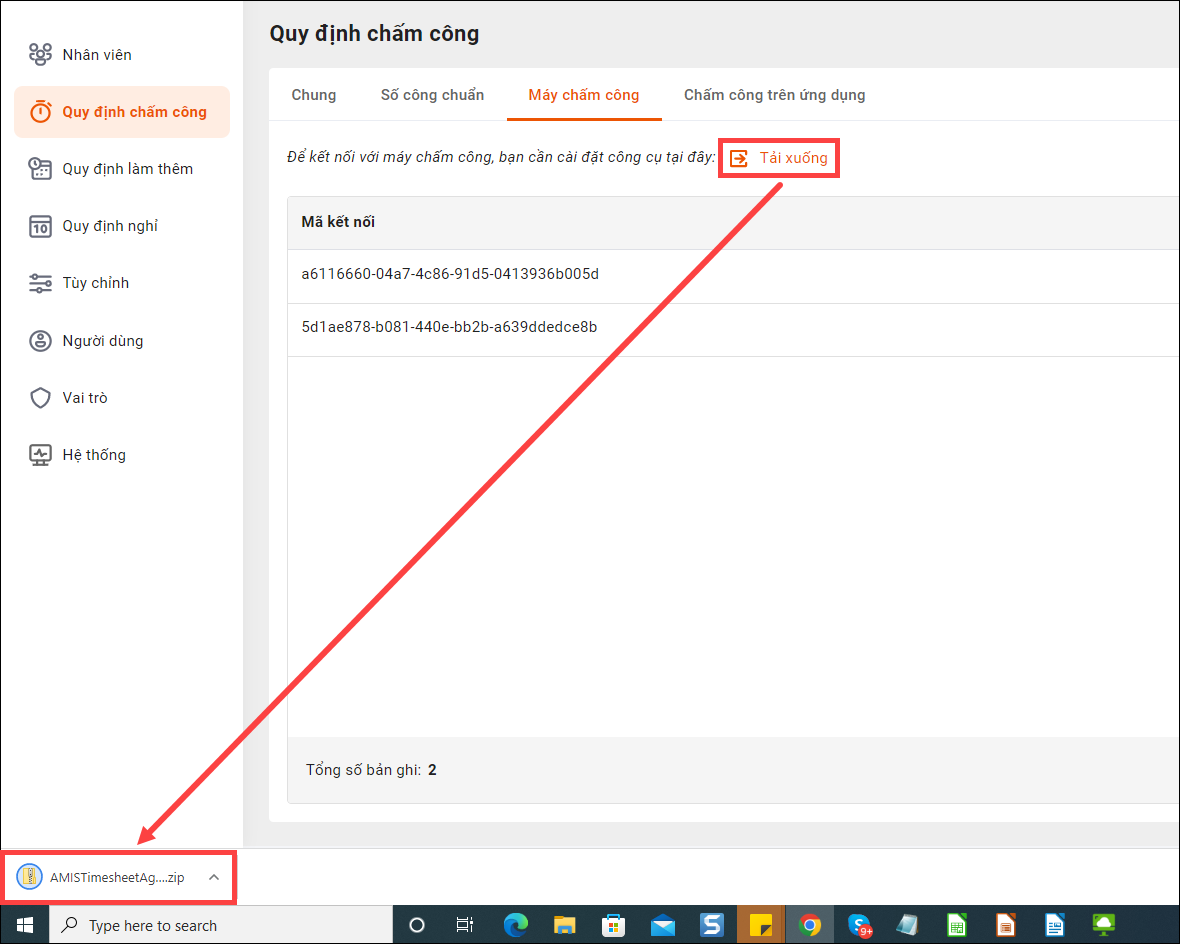Open the notepad app on the taskbar
The width and height of the screenshot is (1180, 944).
908,925
